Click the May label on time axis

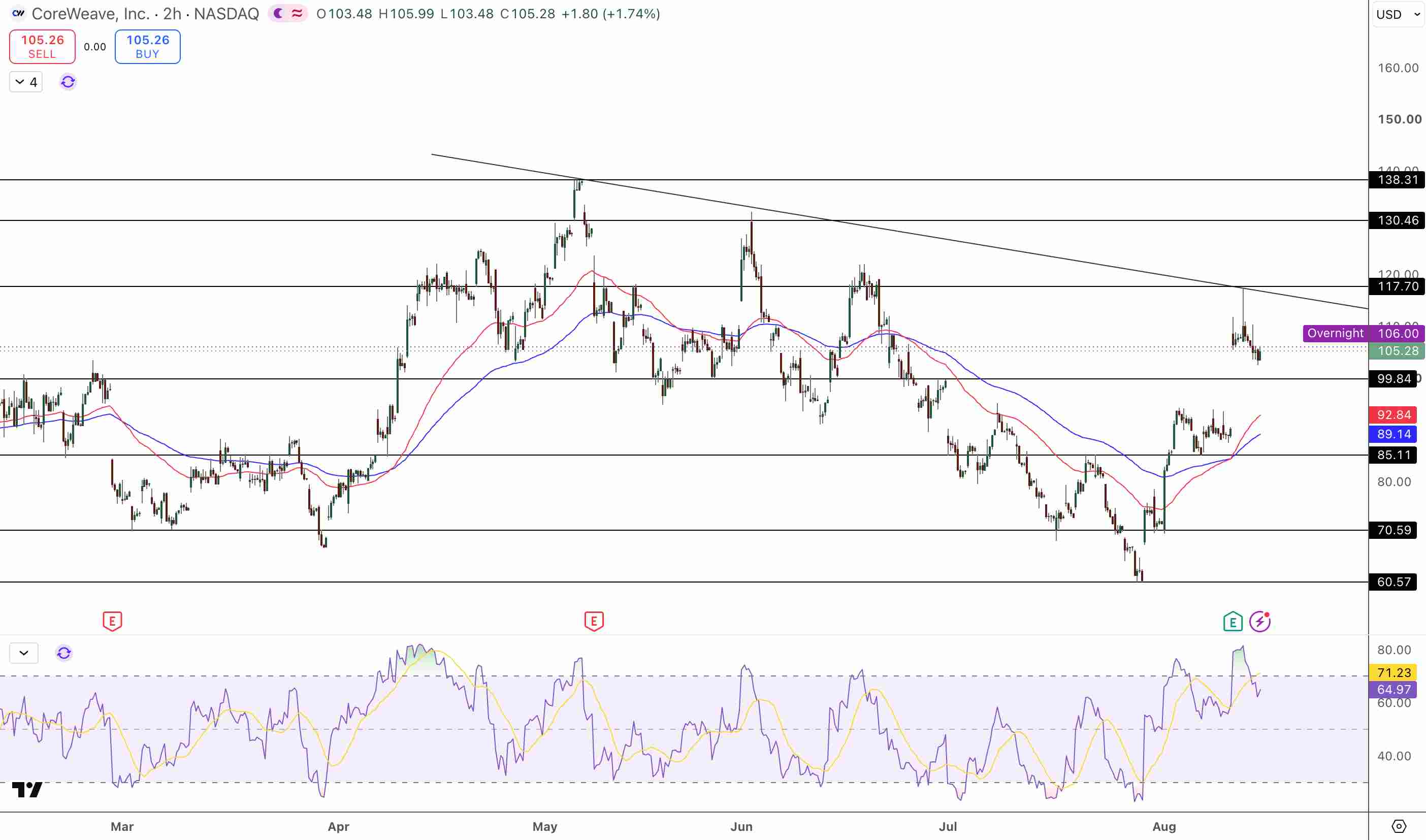point(545,826)
